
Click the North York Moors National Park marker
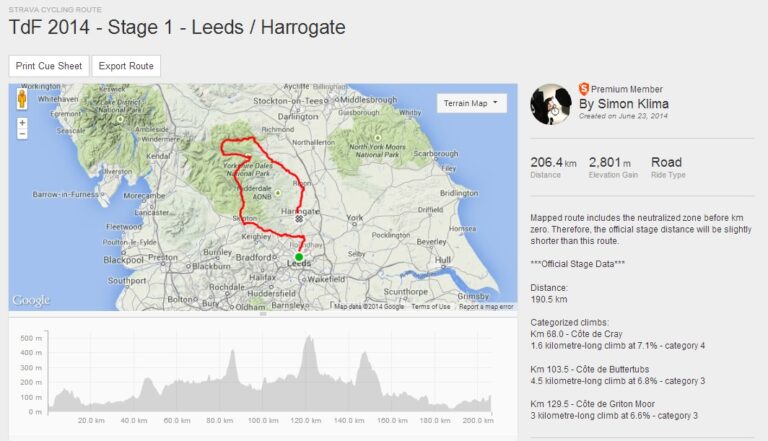pyautogui.click(x=378, y=140)
